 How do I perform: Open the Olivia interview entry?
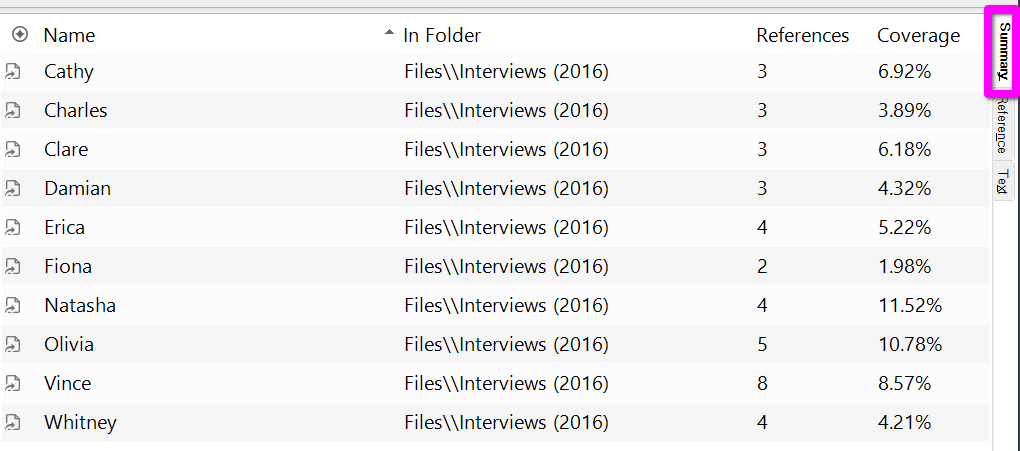coord(69,345)
